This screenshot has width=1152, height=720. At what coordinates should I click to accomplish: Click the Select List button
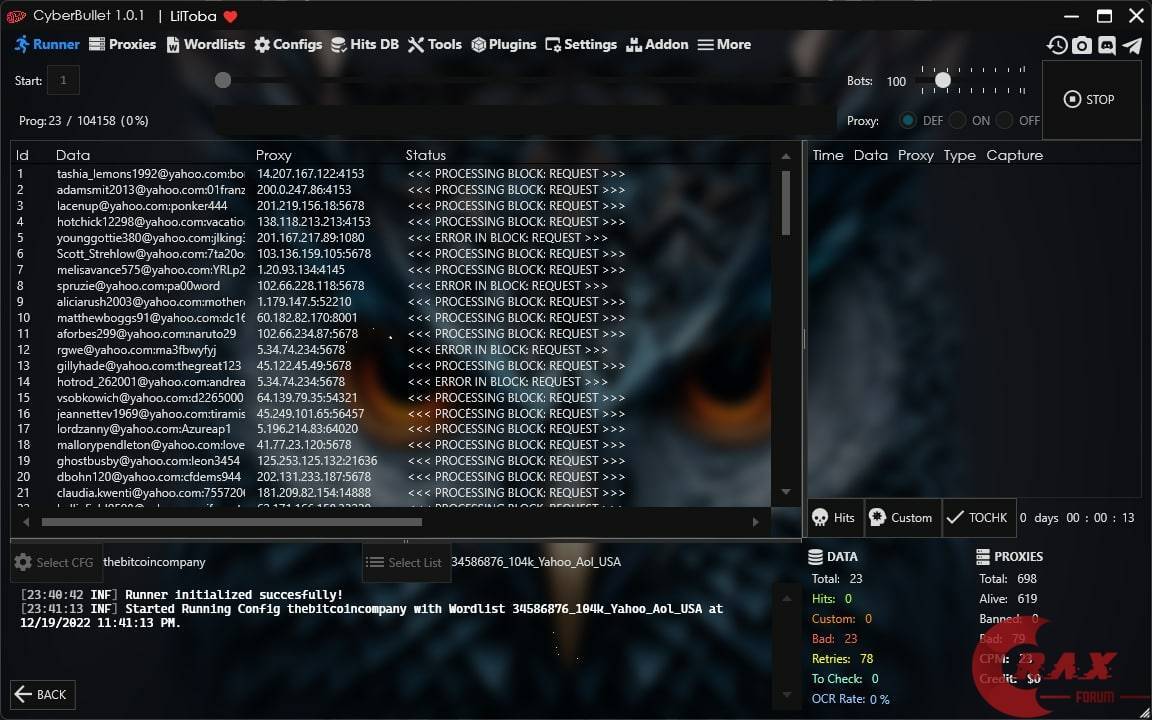(x=406, y=563)
